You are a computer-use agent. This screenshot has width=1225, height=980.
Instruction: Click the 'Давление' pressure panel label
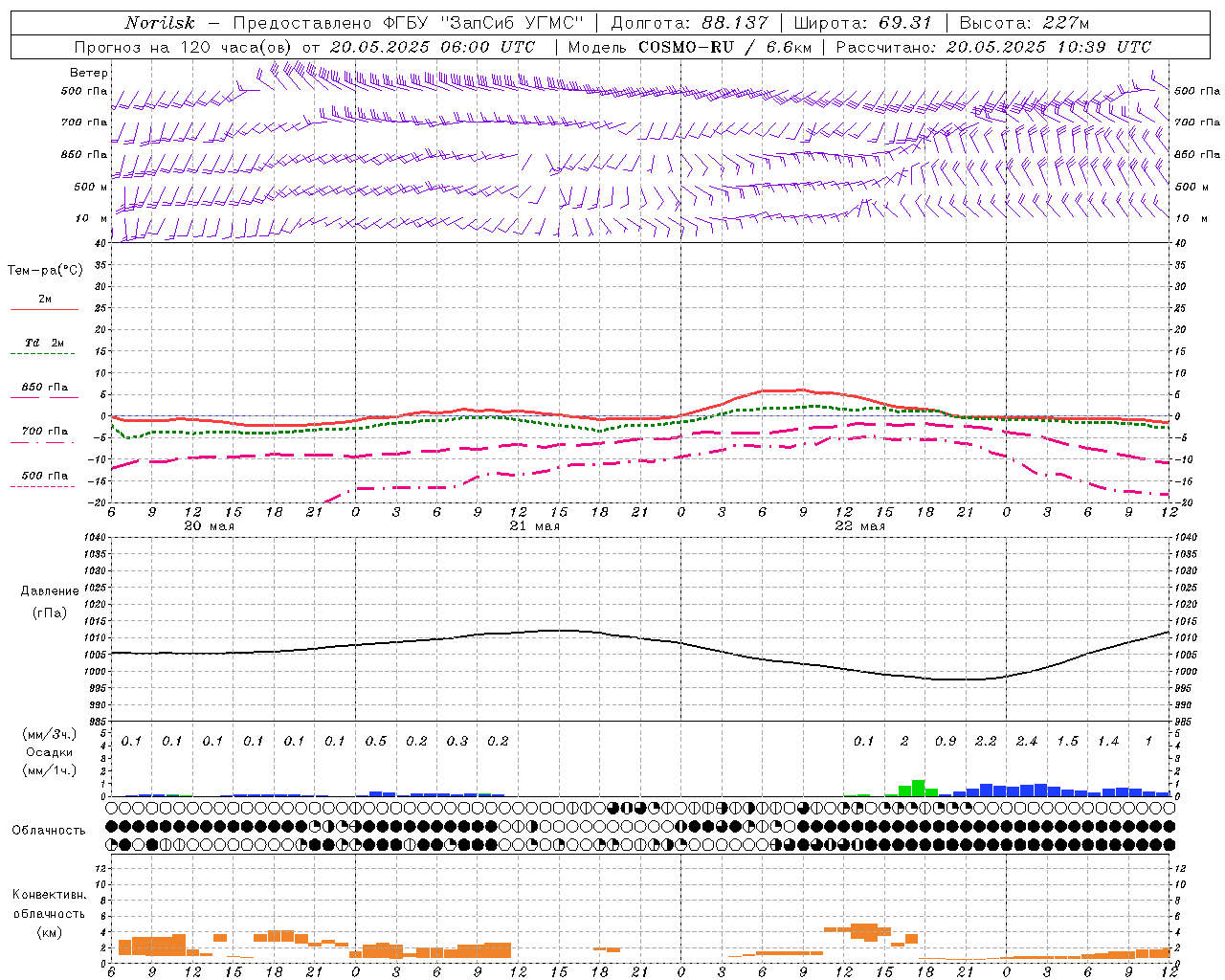(x=48, y=591)
